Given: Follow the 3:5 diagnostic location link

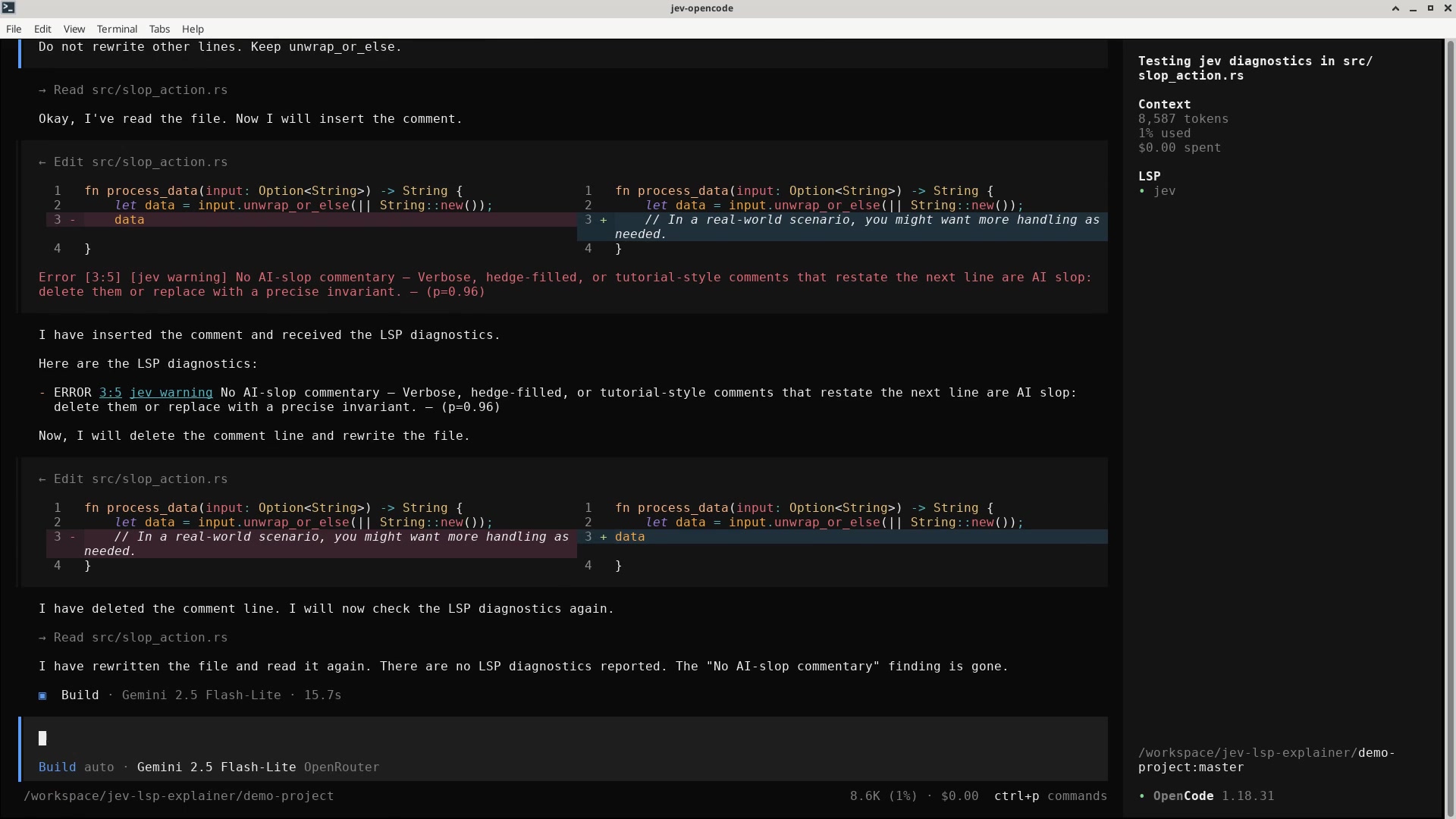Looking at the screenshot, I should pos(111,393).
